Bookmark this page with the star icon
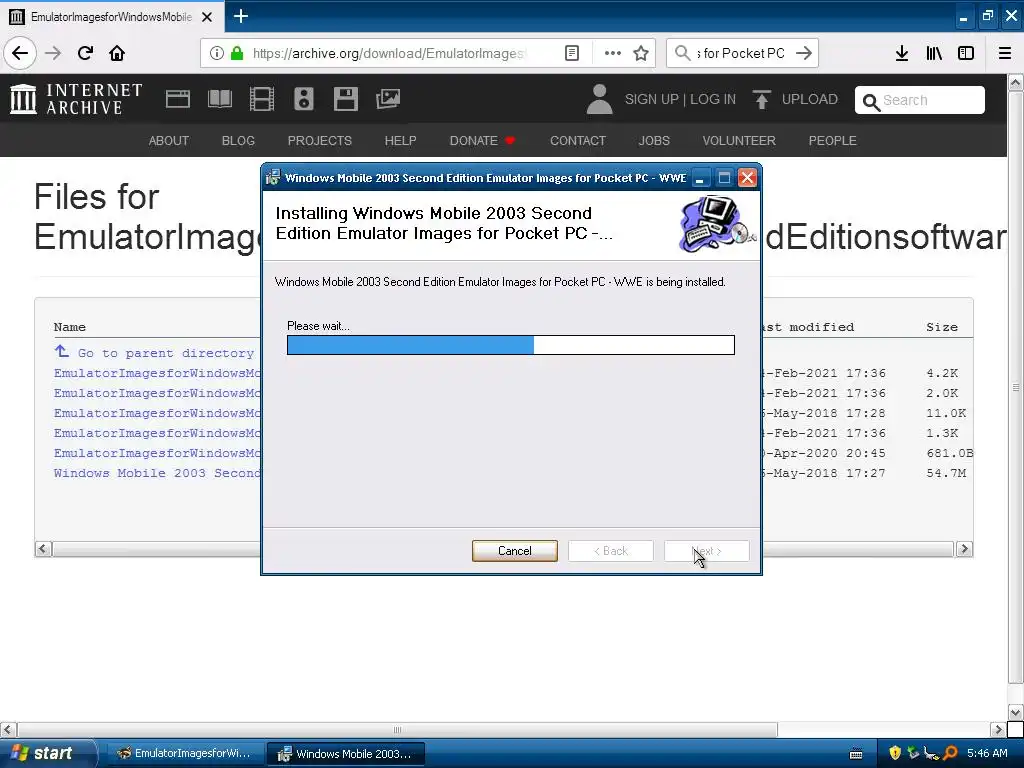Screen dimensions: 1024x768 click(641, 53)
